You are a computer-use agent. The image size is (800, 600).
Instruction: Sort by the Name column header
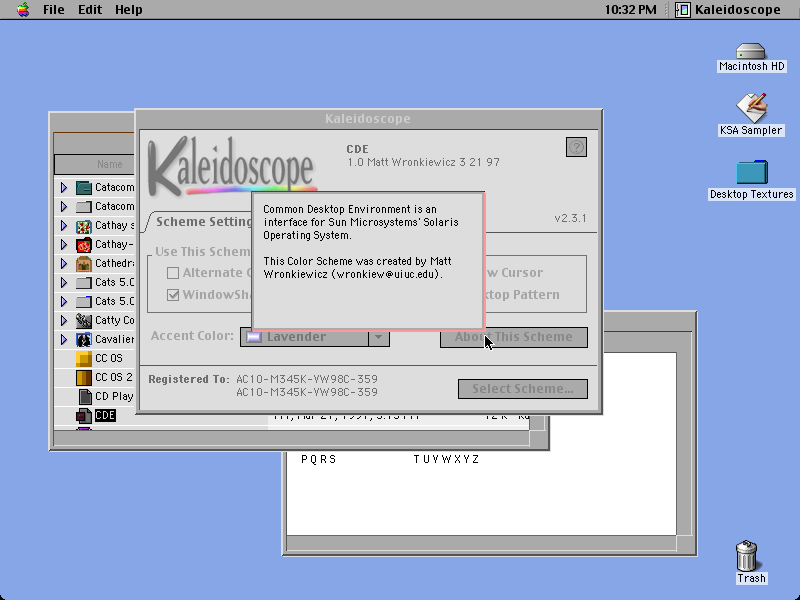point(95,164)
